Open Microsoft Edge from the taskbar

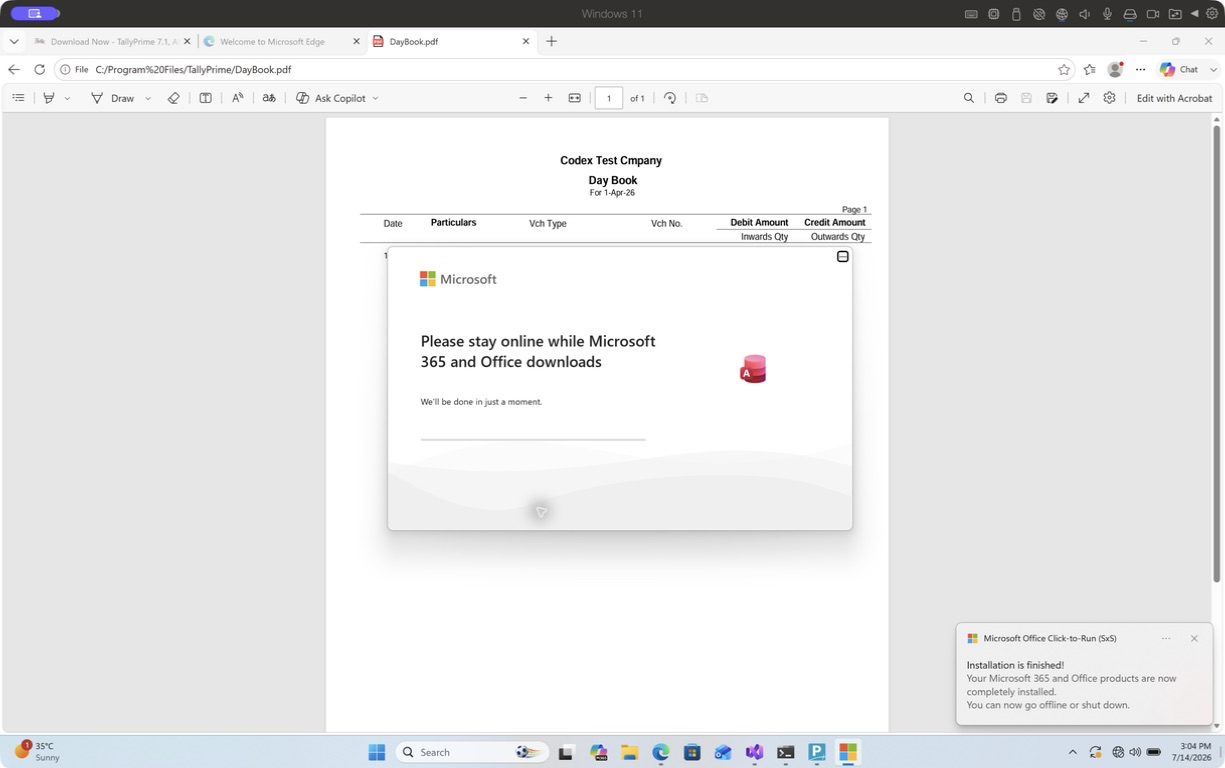point(661,752)
